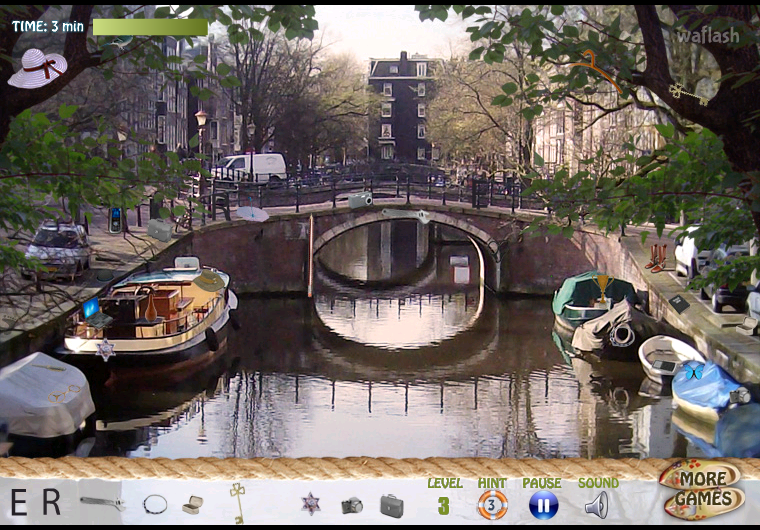Click the star badge in the item list

tap(311, 503)
